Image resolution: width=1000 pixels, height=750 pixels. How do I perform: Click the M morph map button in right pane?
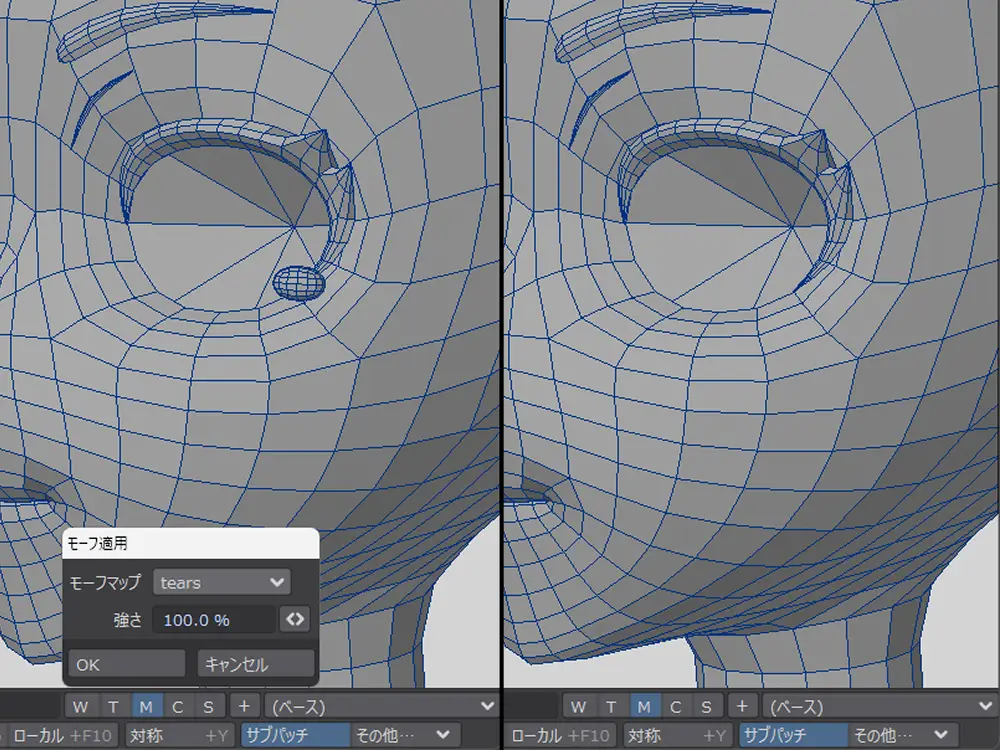[643, 707]
